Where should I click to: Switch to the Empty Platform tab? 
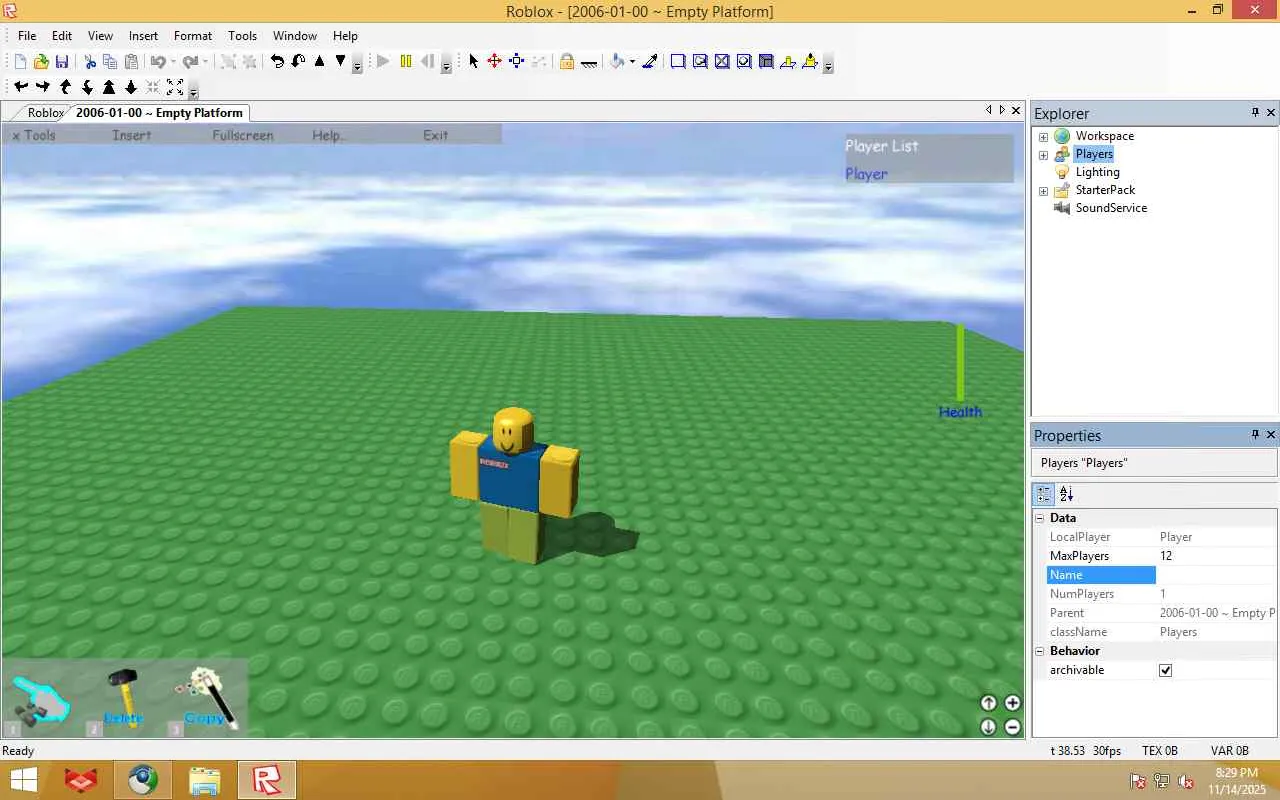pyautogui.click(x=159, y=113)
